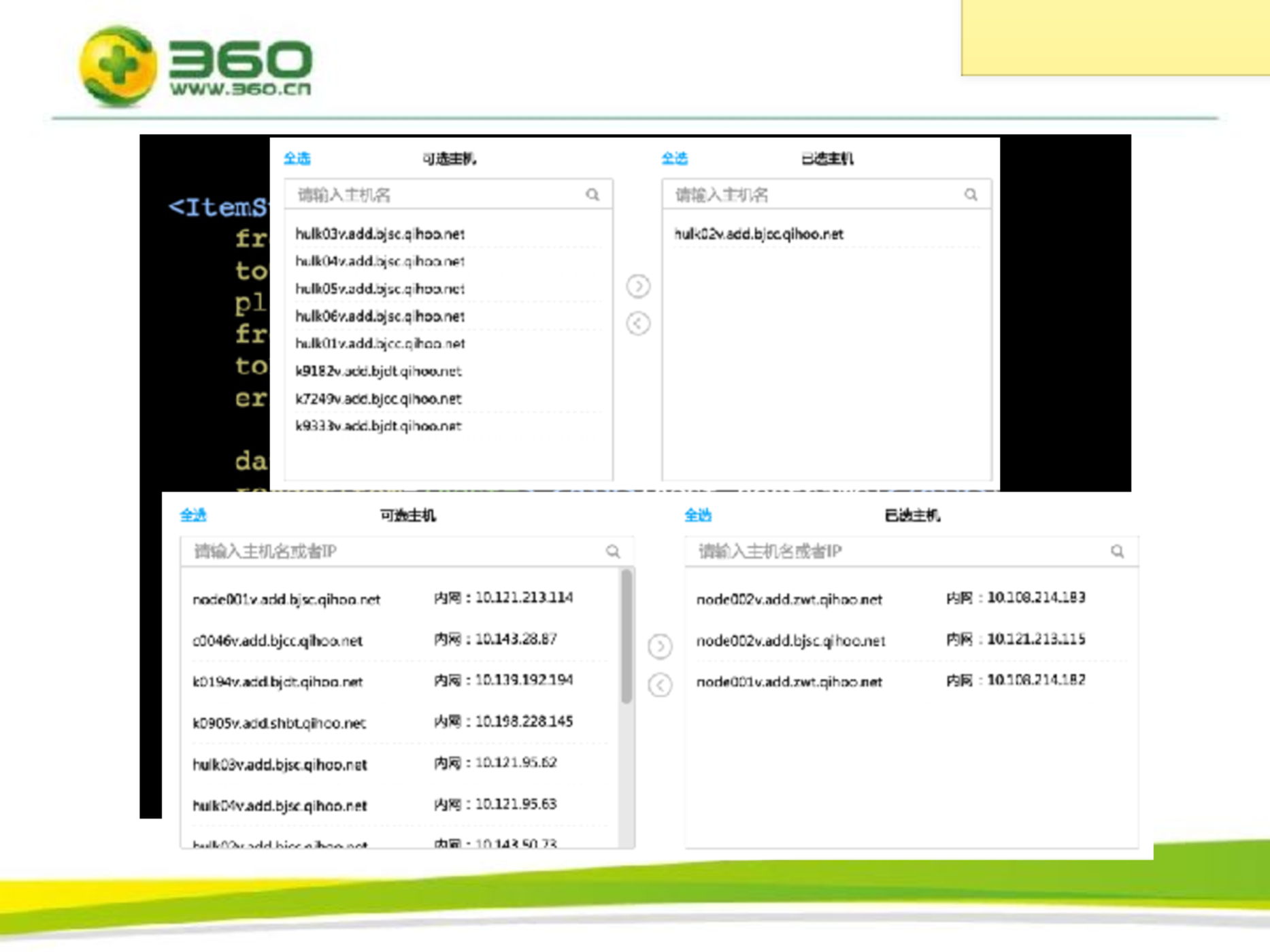Select k9182v.add.bjdt.qihoo.net host entry
The image size is (1270, 952).
pyautogui.click(x=378, y=371)
